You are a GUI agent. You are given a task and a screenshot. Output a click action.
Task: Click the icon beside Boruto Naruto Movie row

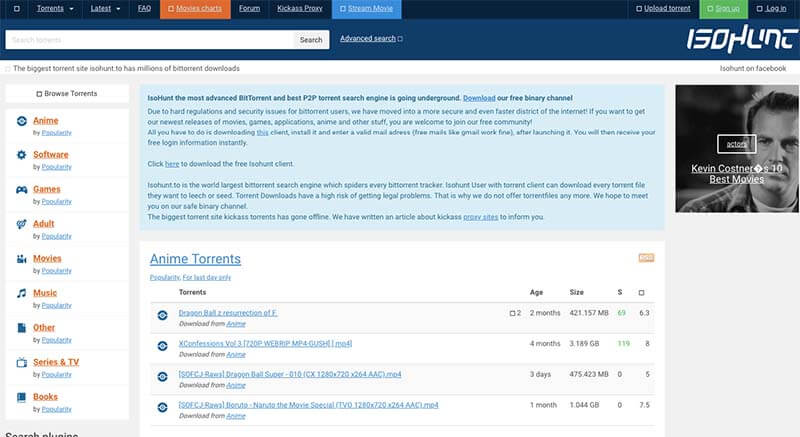tap(162, 407)
